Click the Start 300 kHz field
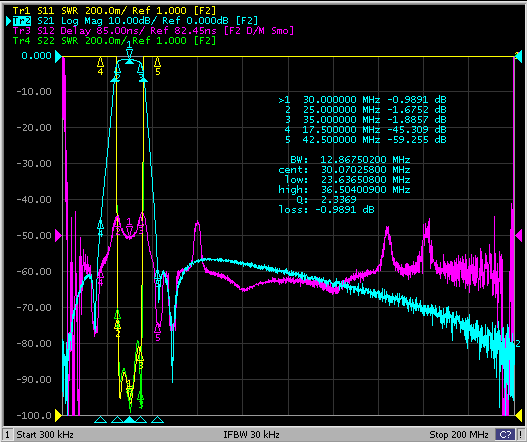Viewport: 527px width, 442px height. [x=45, y=434]
